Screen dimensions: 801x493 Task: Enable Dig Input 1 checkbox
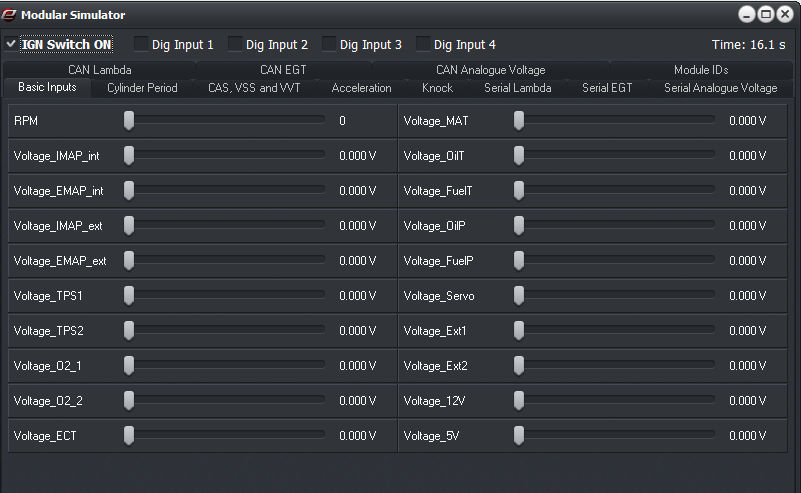pos(140,44)
